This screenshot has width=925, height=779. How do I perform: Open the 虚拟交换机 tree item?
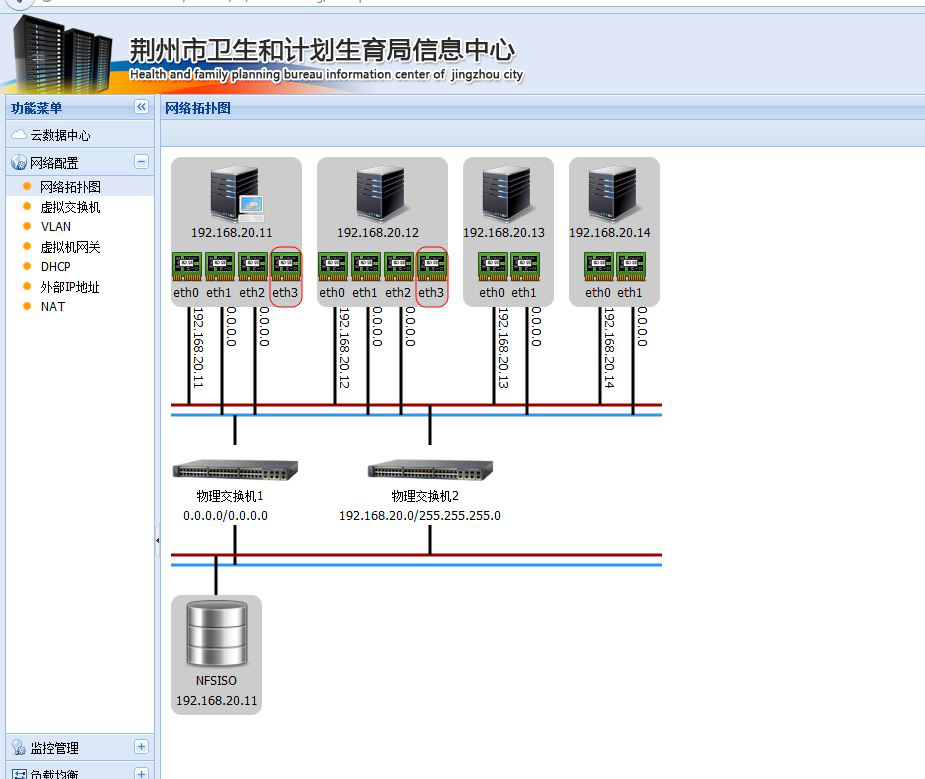point(70,207)
